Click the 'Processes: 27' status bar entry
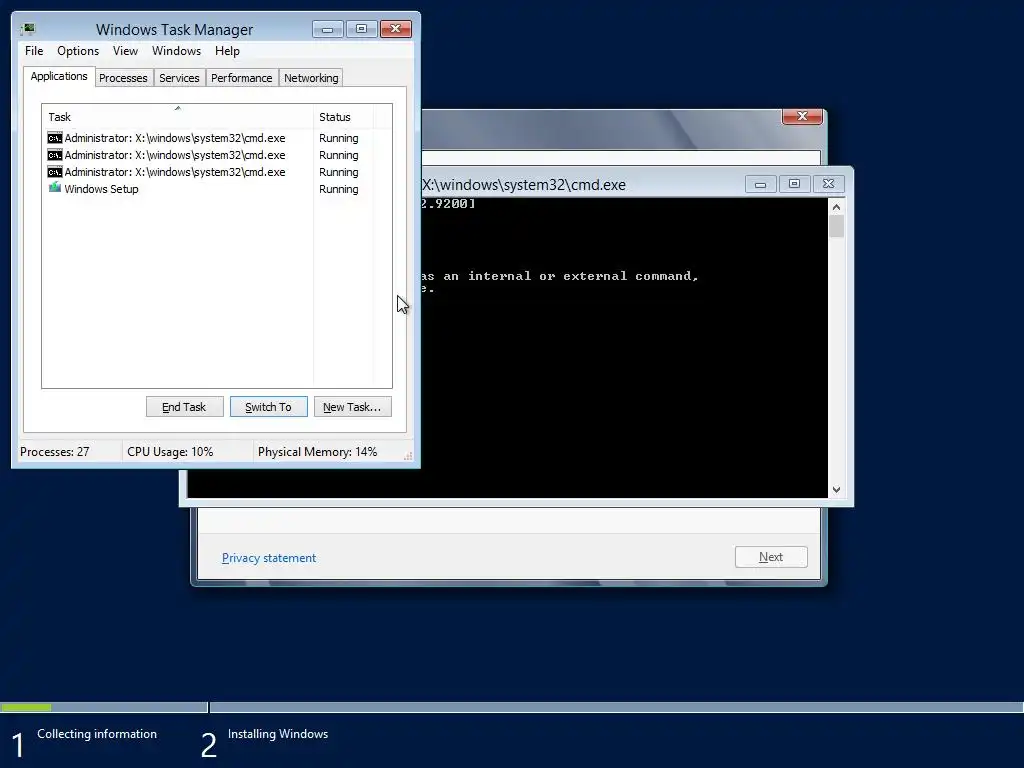Image resolution: width=1024 pixels, height=768 pixels. (x=55, y=452)
